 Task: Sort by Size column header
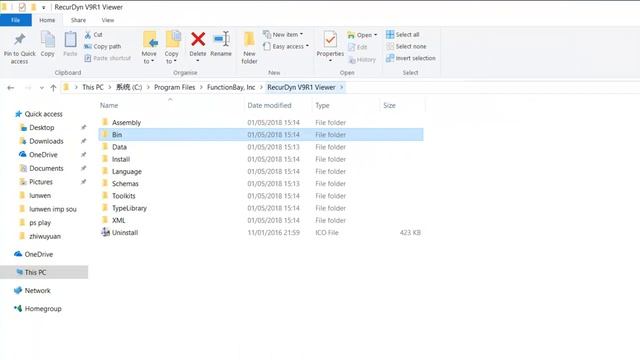tap(389, 105)
